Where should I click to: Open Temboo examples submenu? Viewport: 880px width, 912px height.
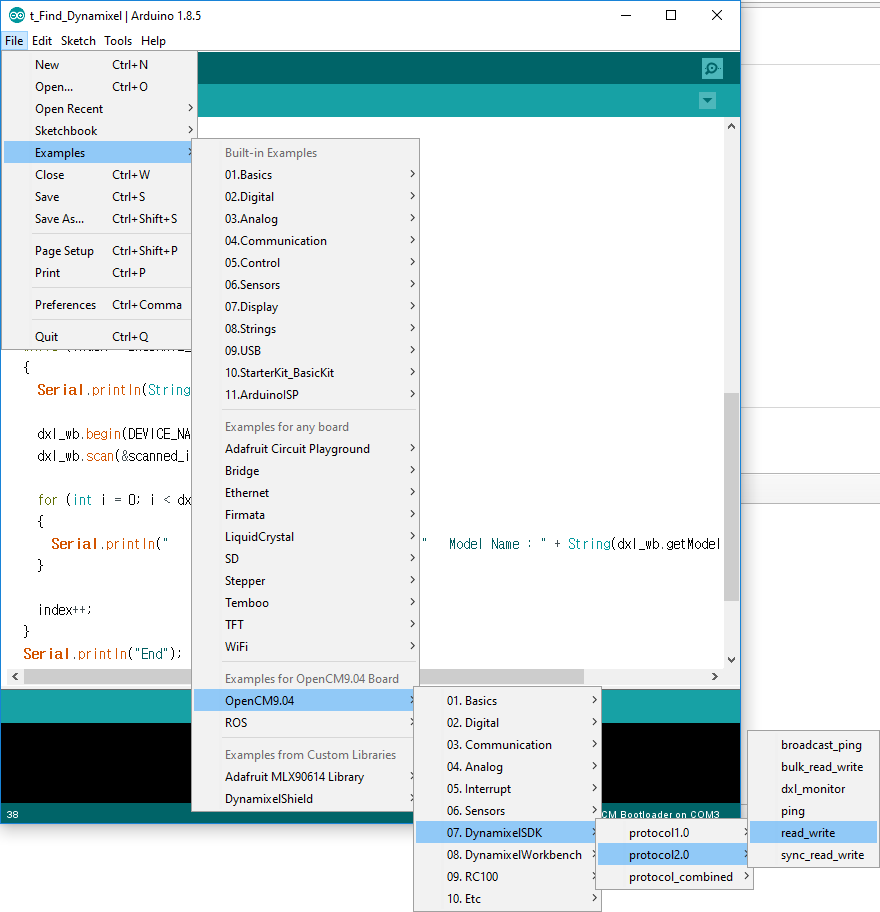[305, 603]
